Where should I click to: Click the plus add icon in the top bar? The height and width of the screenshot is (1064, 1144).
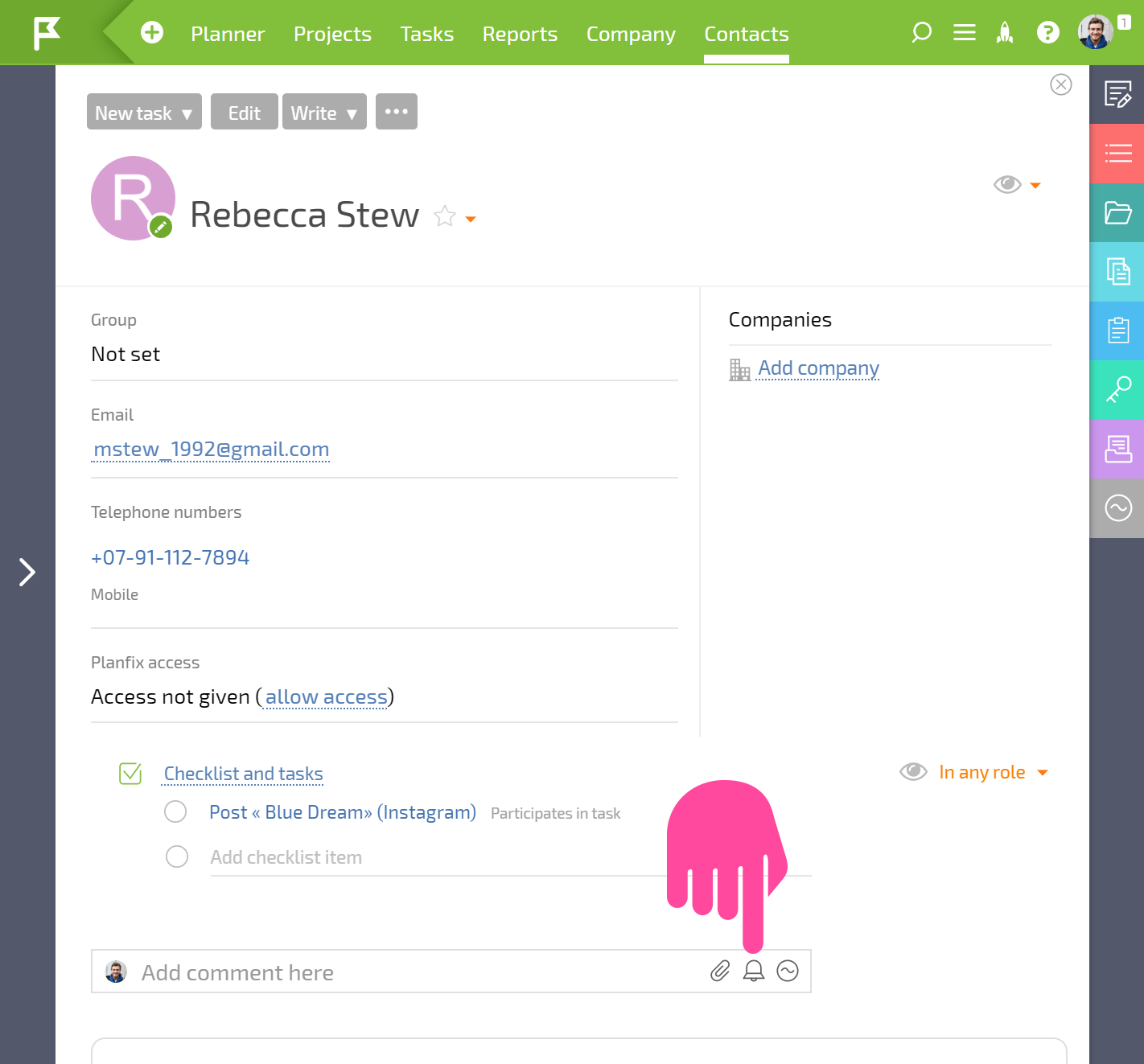(152, 32)
